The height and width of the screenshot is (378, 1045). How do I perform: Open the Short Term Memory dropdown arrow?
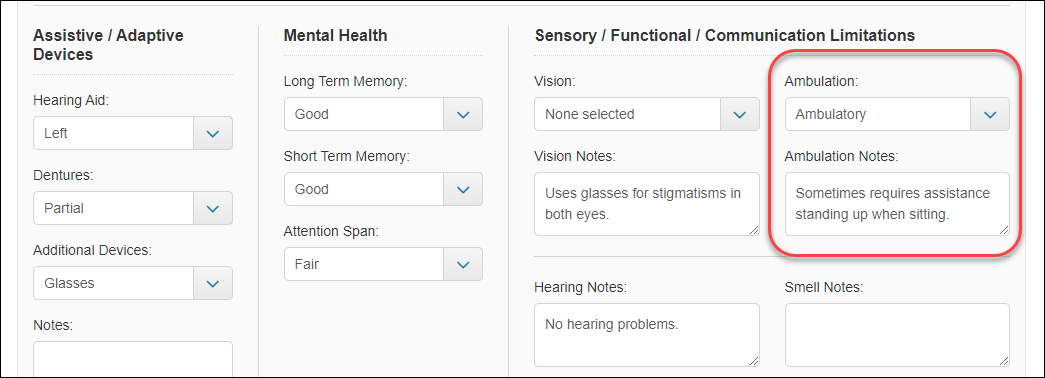click(463, 189)
